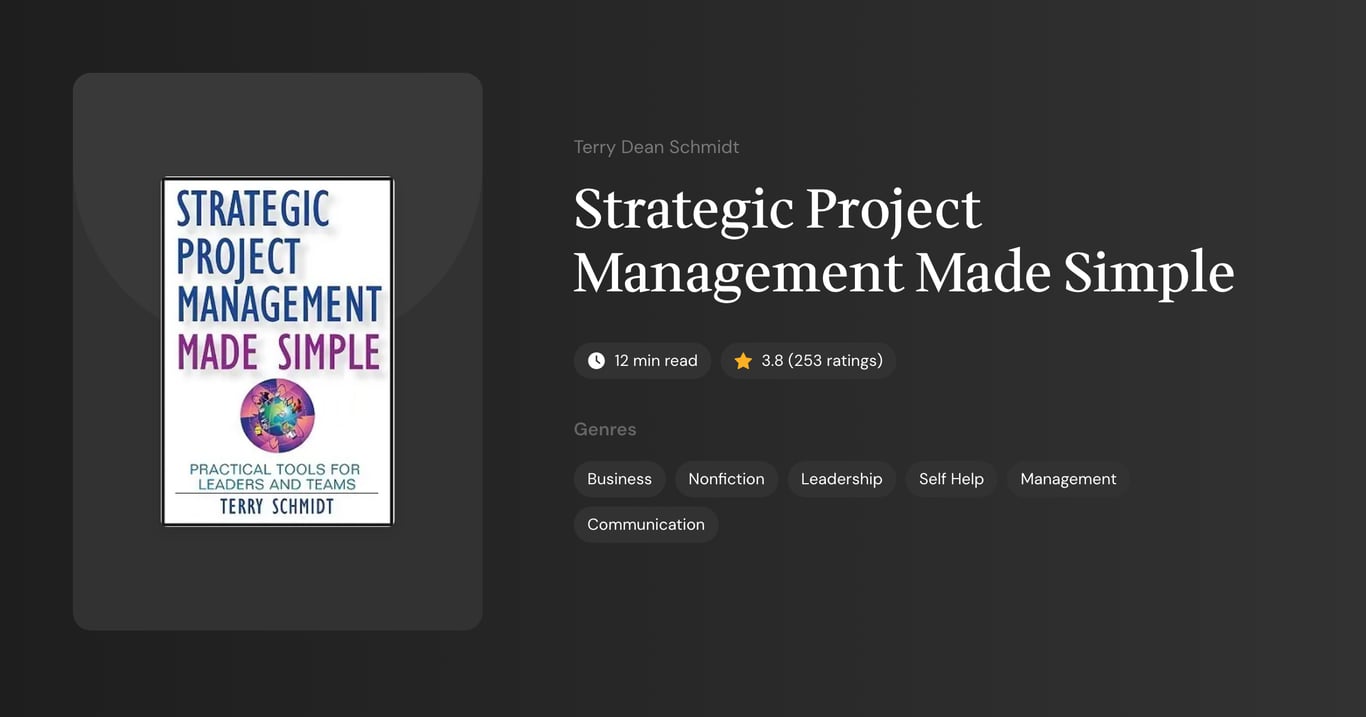Screen dimensions: 1366x717
Task: Click the 3.8 ratings badge
Action: (x=808, y=360)
